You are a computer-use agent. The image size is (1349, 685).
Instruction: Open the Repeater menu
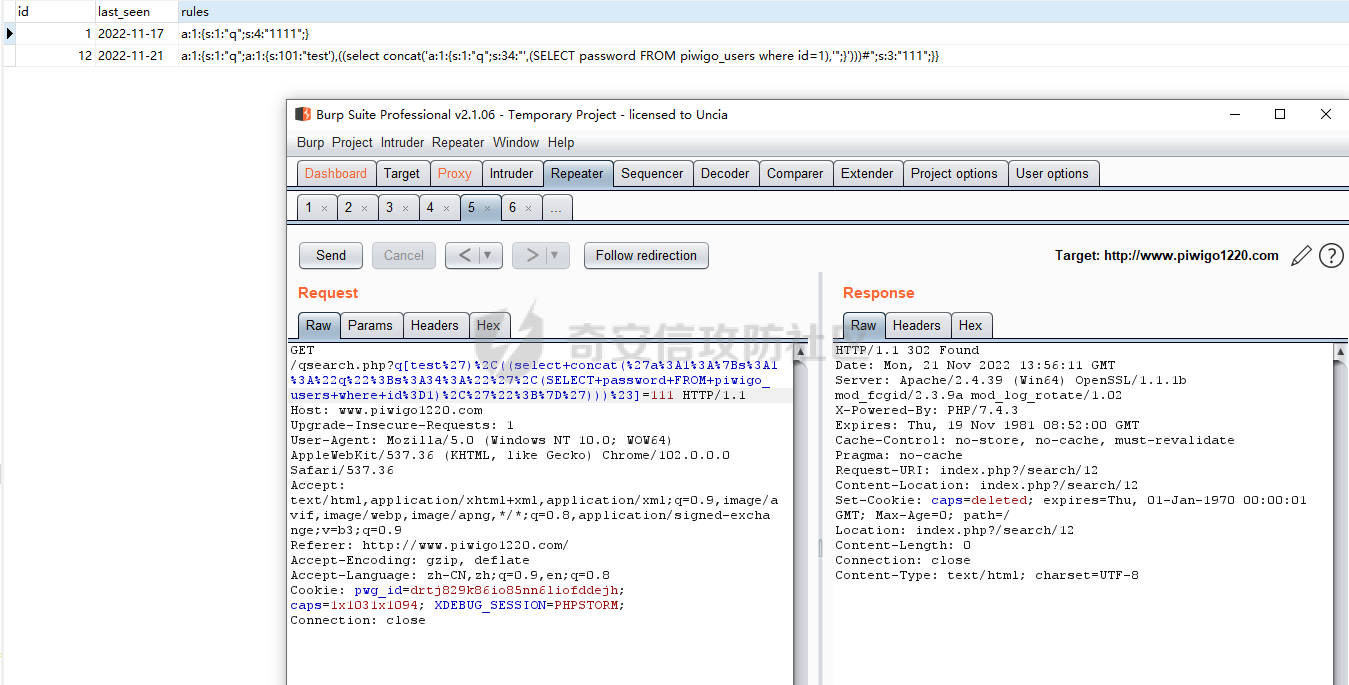click(x=458, y=142)
